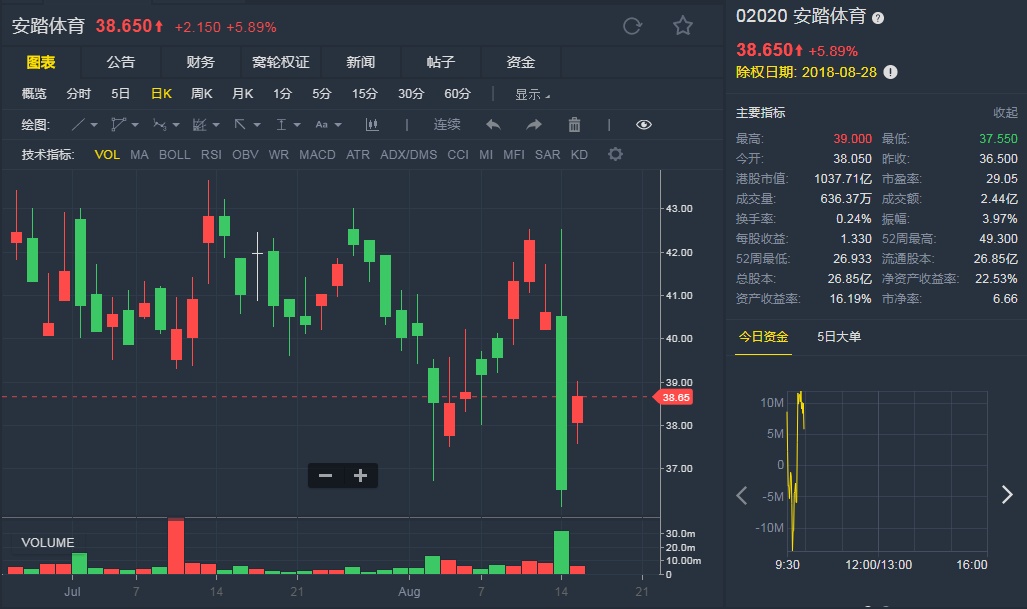Select the line drawing tool

coord(78,124)
